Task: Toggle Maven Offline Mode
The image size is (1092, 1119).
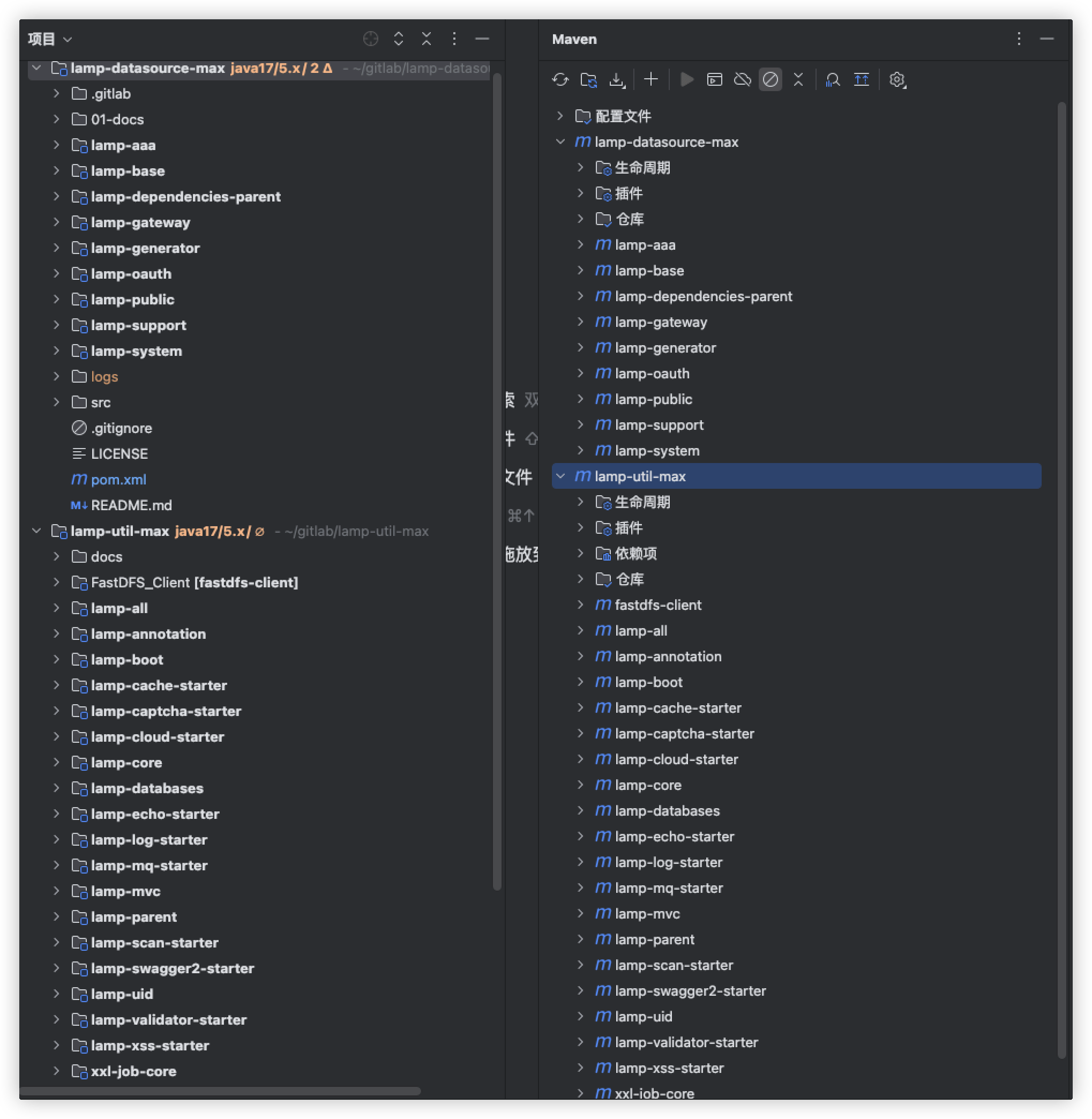Action: [743, 80]
